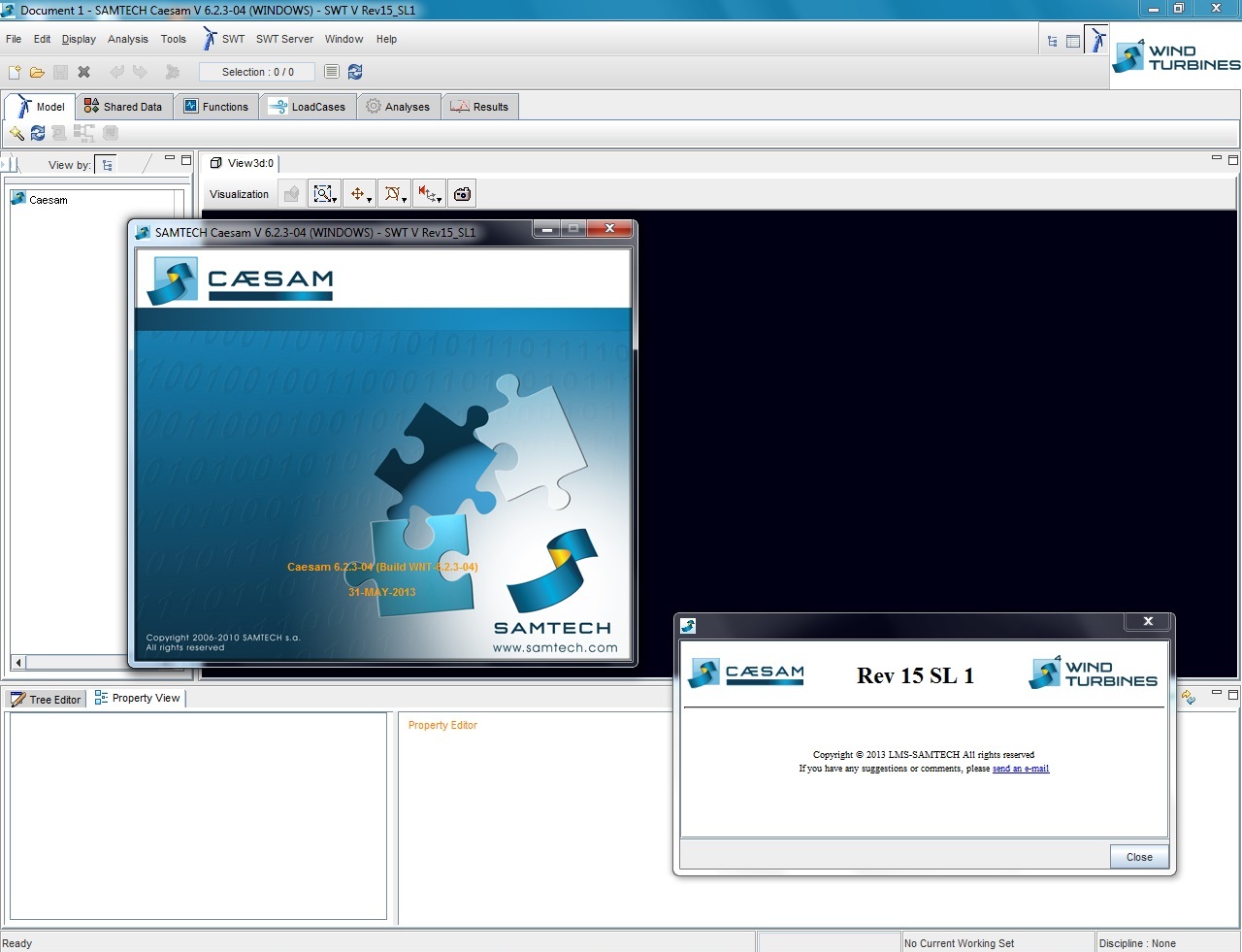This screenshot has width=1242, height=952.
Task: Follow the send an e-mail link
Action: pos(1021,769)
